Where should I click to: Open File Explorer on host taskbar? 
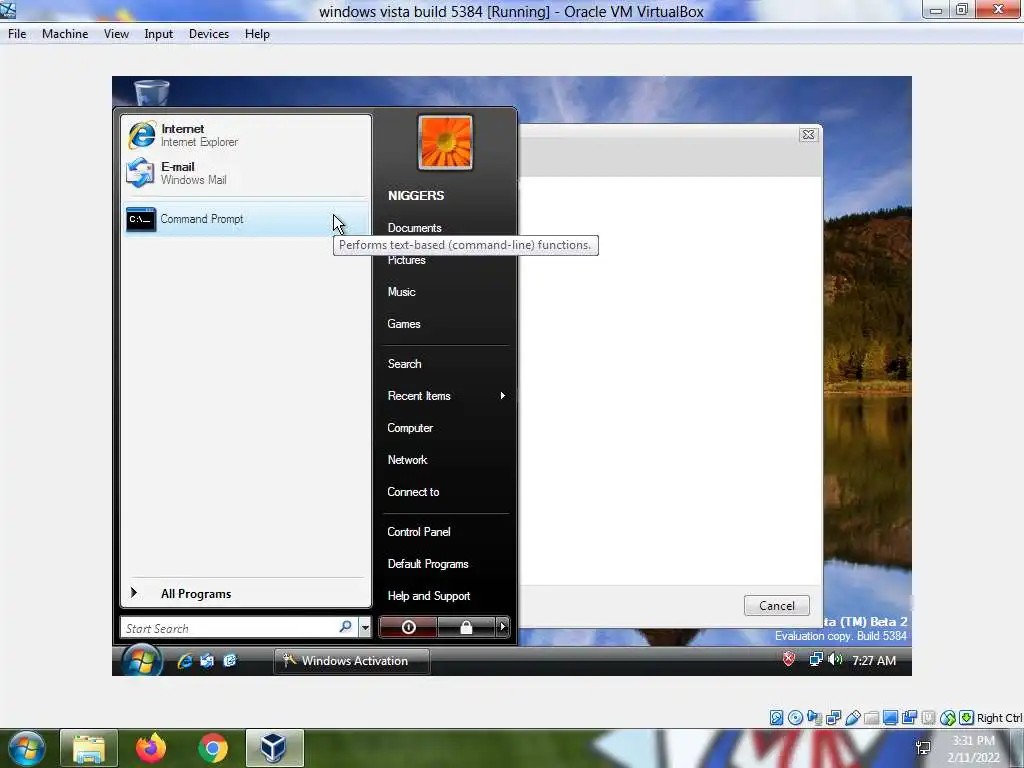click(89, 748)
